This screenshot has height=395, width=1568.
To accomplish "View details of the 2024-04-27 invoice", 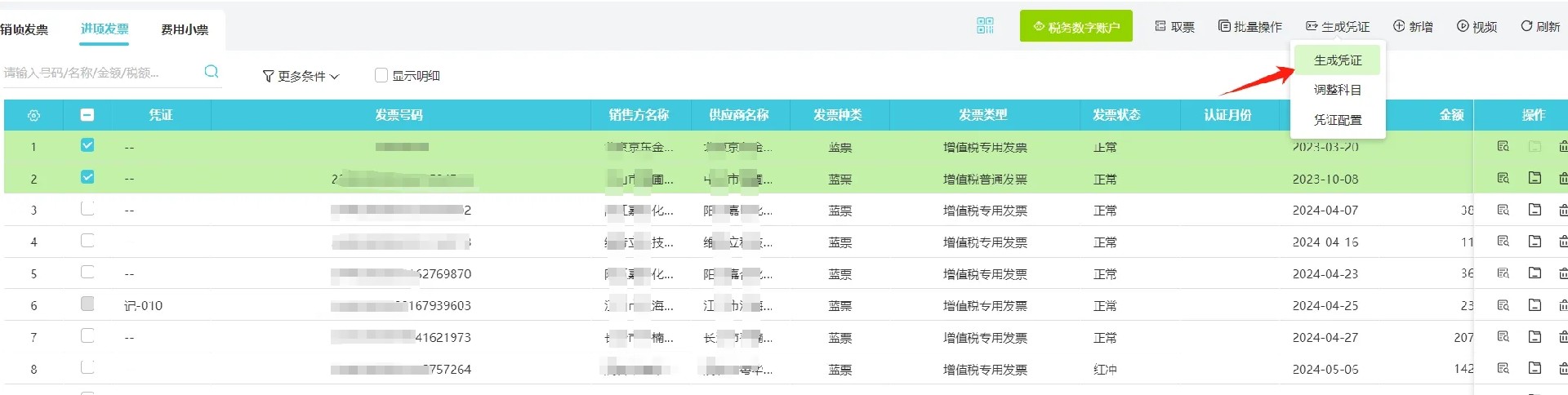I will pos(1503,336).
